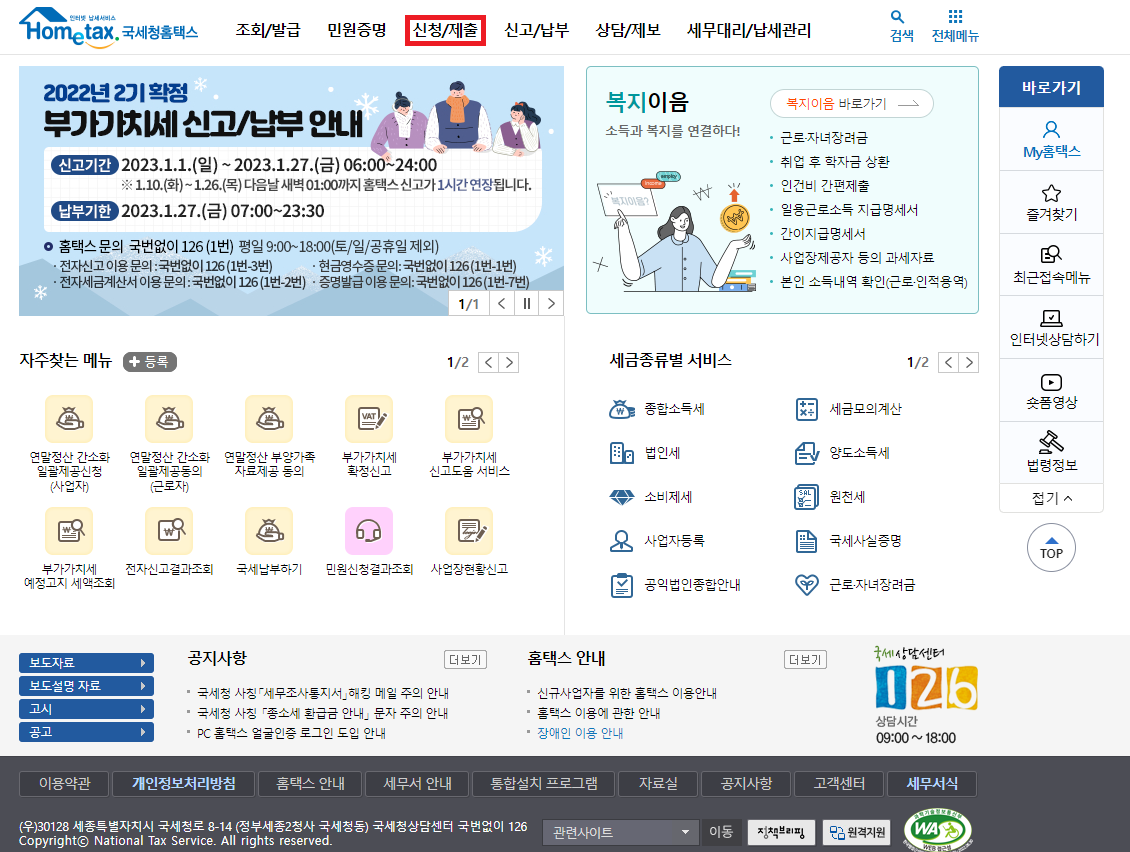
Task: Open the 민원증명 menu
Action: click(x=357, y=30)
